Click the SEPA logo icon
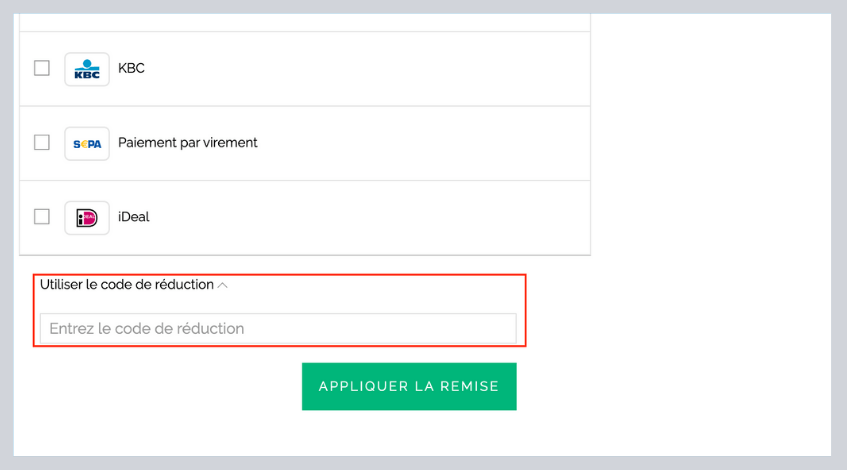 [87, 144]
